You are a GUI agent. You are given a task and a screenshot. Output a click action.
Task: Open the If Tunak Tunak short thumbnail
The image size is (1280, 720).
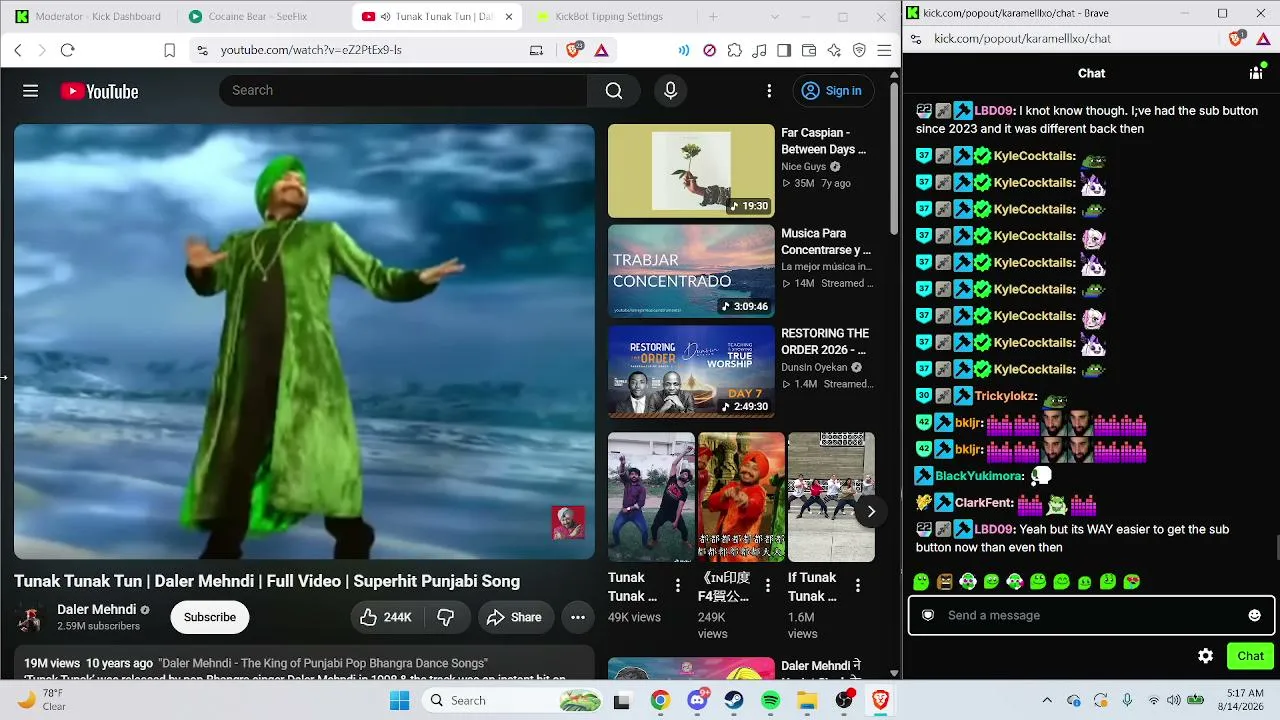click(x=831, y=497)
